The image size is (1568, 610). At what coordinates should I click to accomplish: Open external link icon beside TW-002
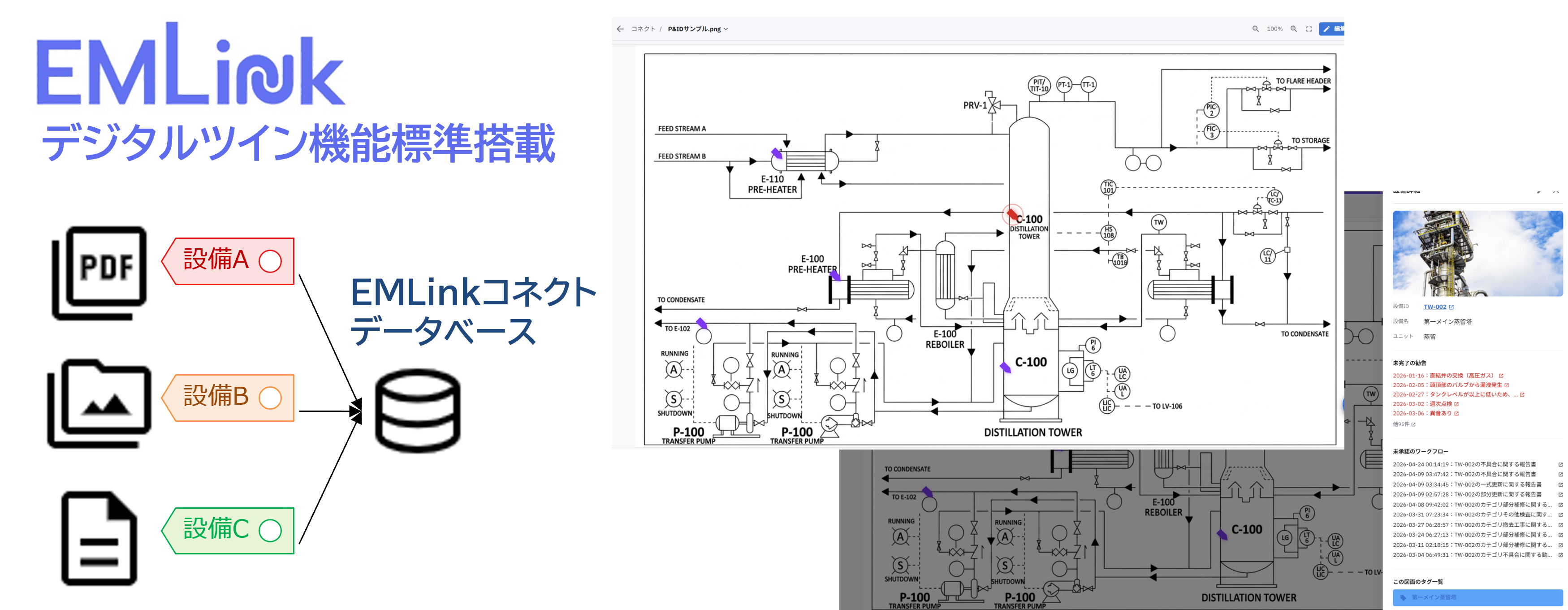tap(1451, 307)
